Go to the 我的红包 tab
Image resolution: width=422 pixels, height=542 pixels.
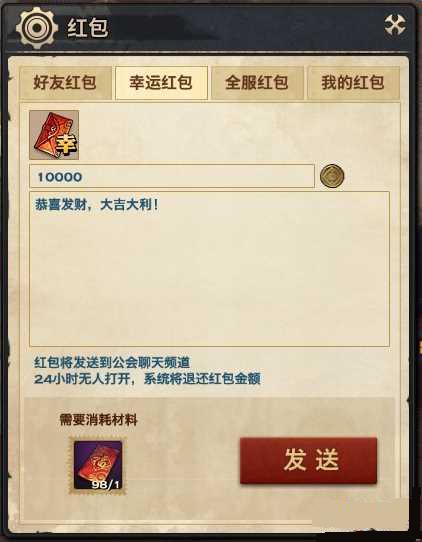click(x=353, y=83)
